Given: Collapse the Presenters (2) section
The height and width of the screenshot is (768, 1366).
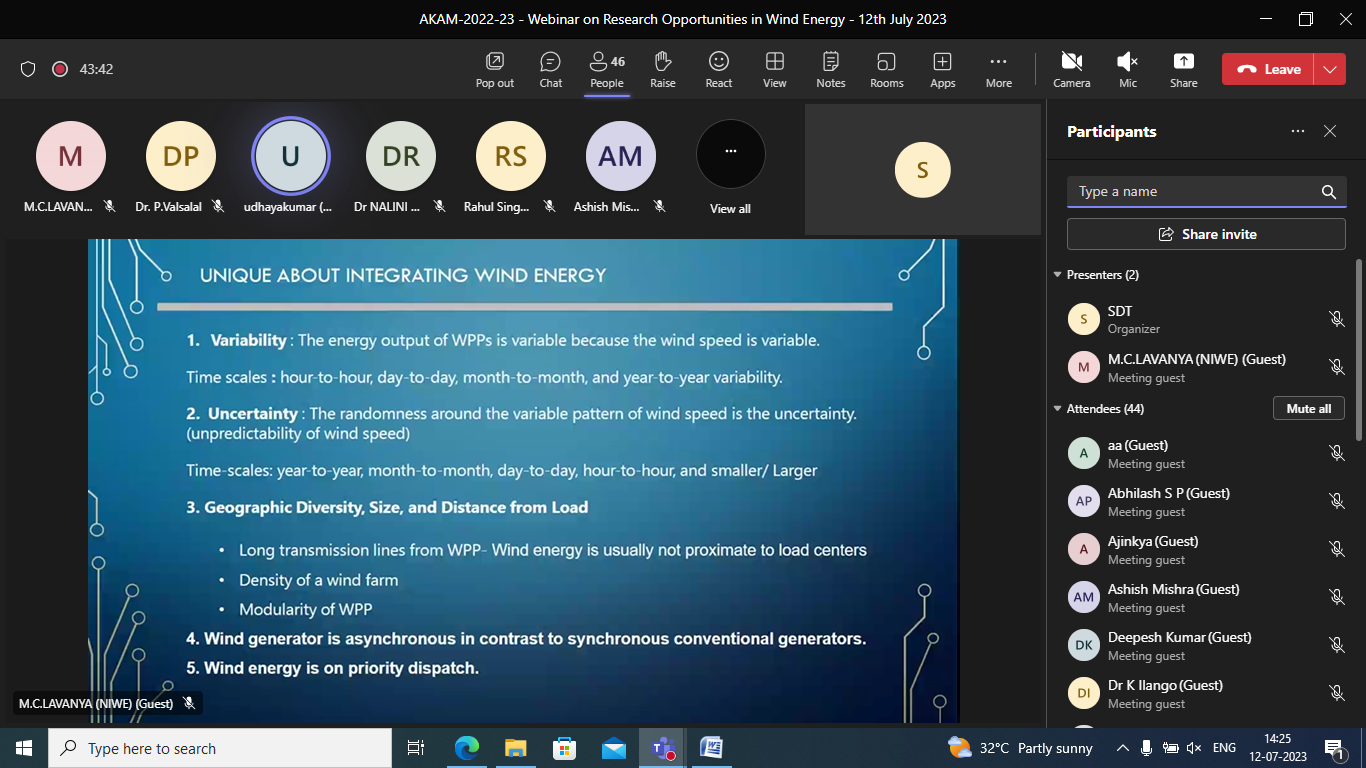Looking at the screenshot, I should (x=1058, y=275).
